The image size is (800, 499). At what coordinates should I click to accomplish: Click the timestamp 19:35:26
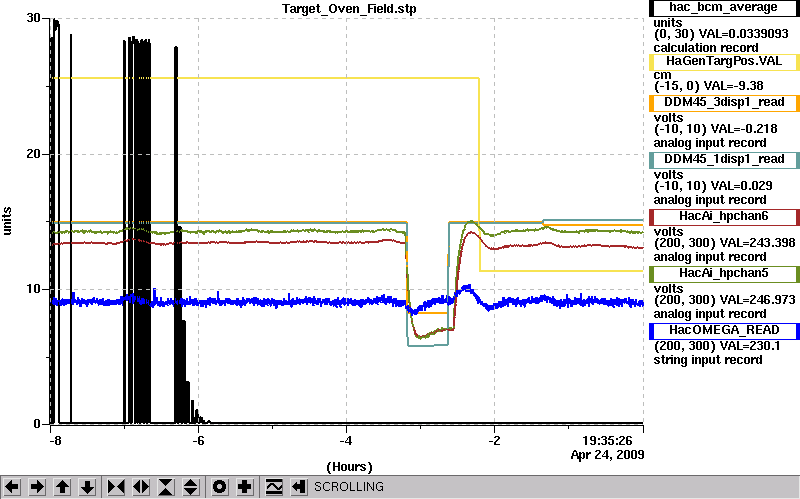607,440
